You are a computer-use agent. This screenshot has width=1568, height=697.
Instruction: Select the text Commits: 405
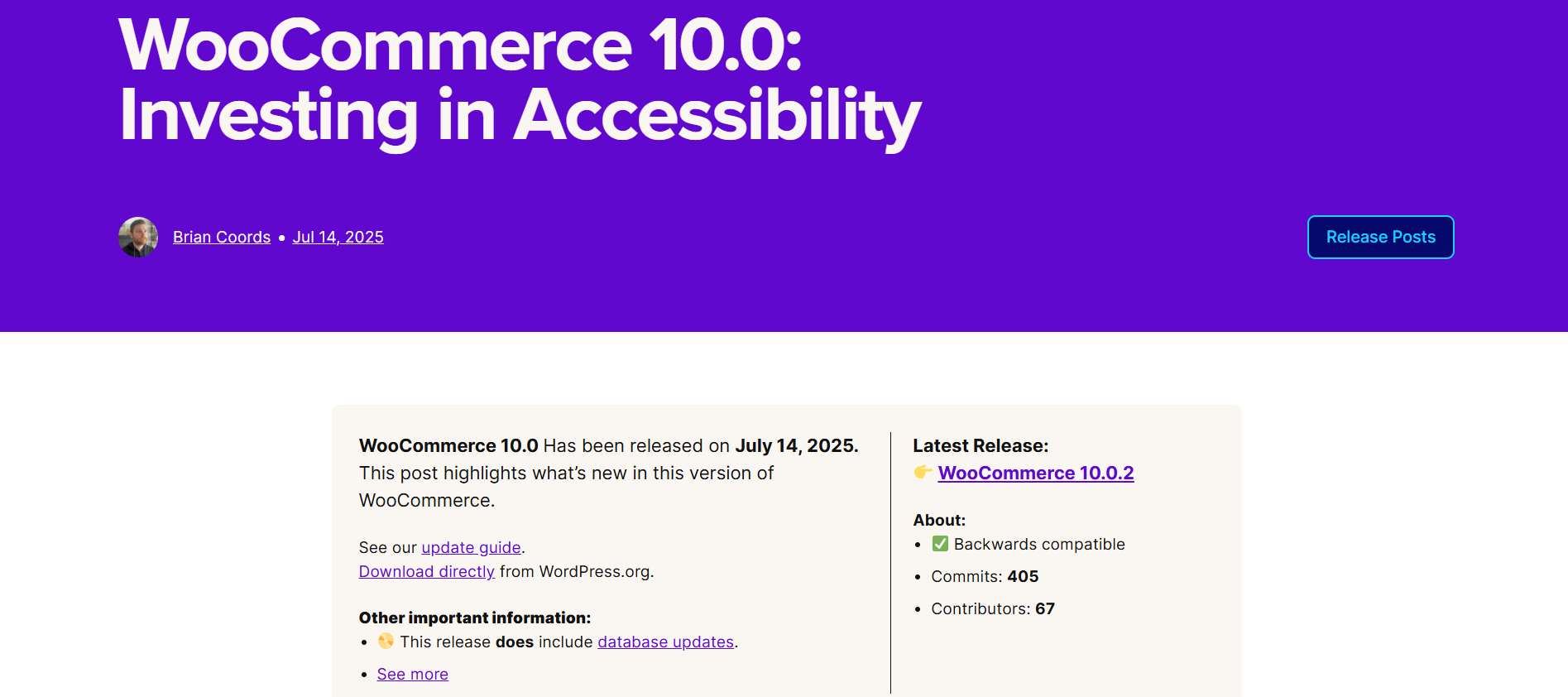[985, 577]
